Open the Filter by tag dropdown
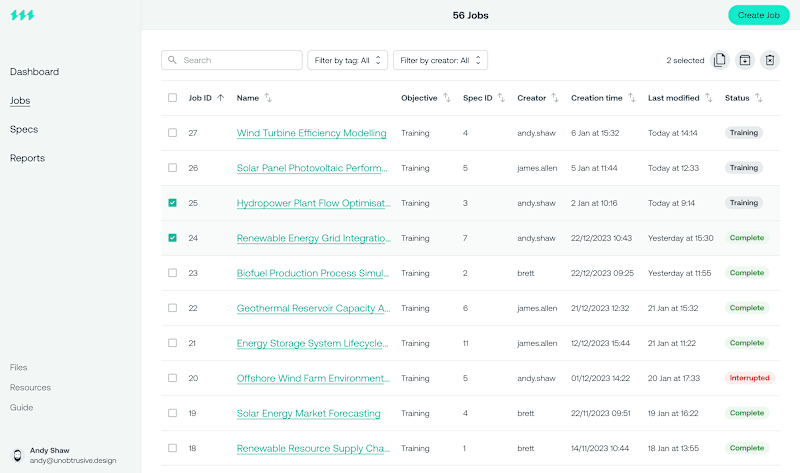 [347, 60]
